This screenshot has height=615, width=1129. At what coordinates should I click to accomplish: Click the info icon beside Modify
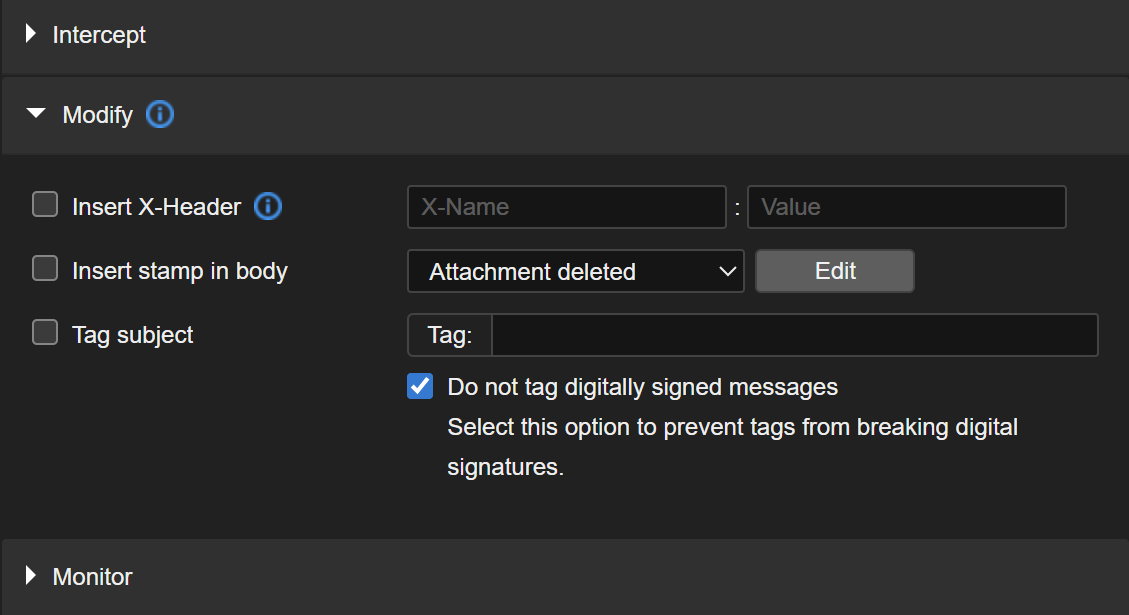(x=160, y=115)
